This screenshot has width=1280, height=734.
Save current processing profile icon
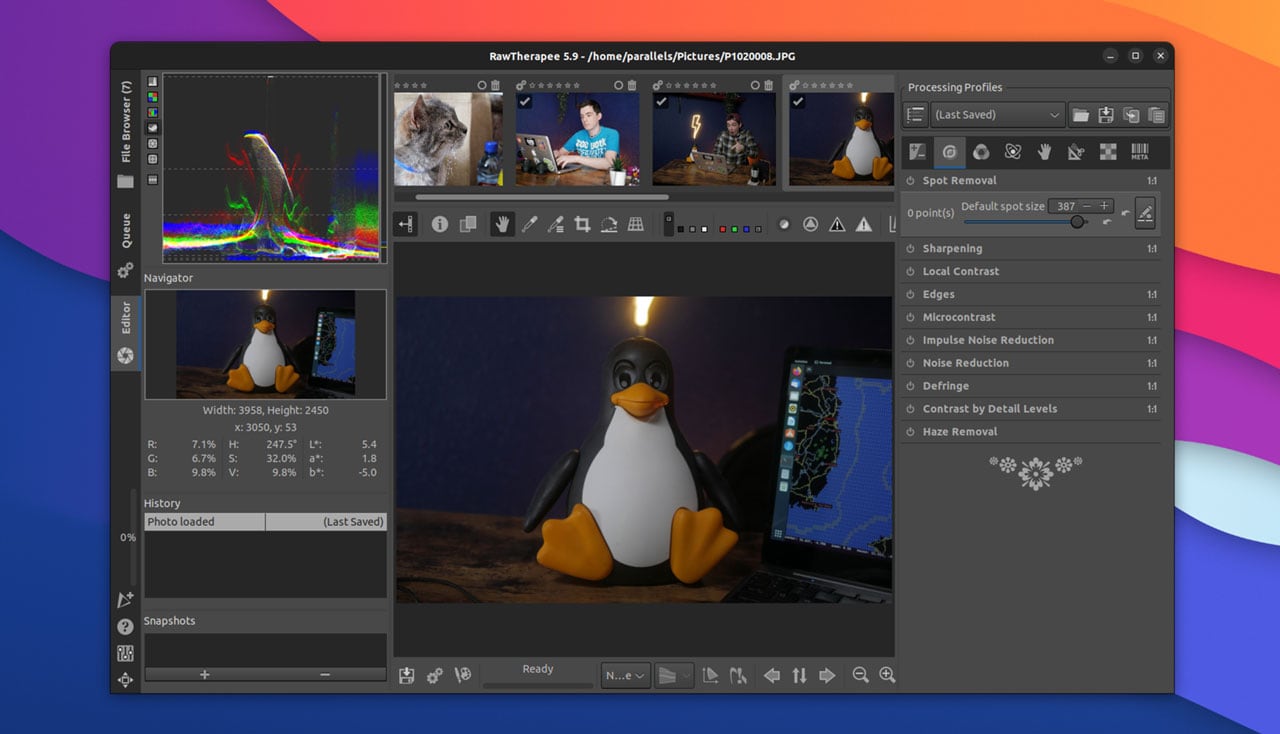[x=1106, y=115]
